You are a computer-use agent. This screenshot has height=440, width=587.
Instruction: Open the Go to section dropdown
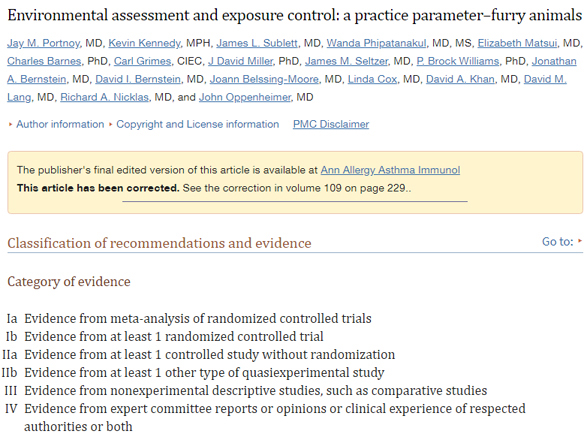(562, 242)
